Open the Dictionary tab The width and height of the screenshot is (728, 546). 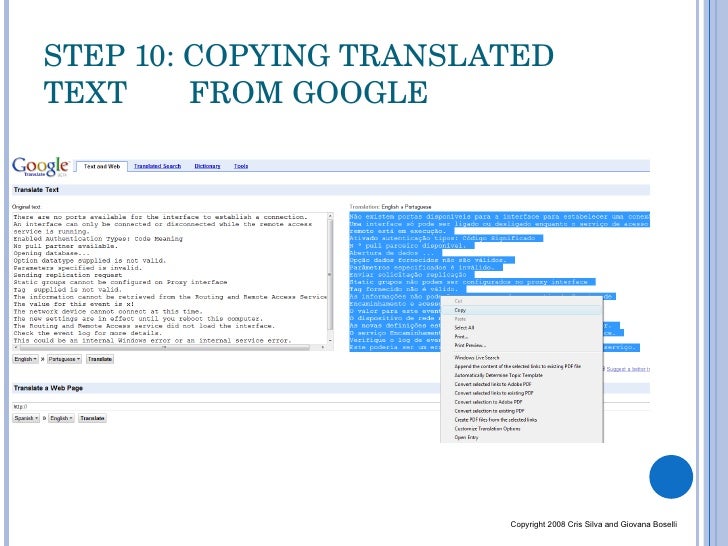coord(207,166)
